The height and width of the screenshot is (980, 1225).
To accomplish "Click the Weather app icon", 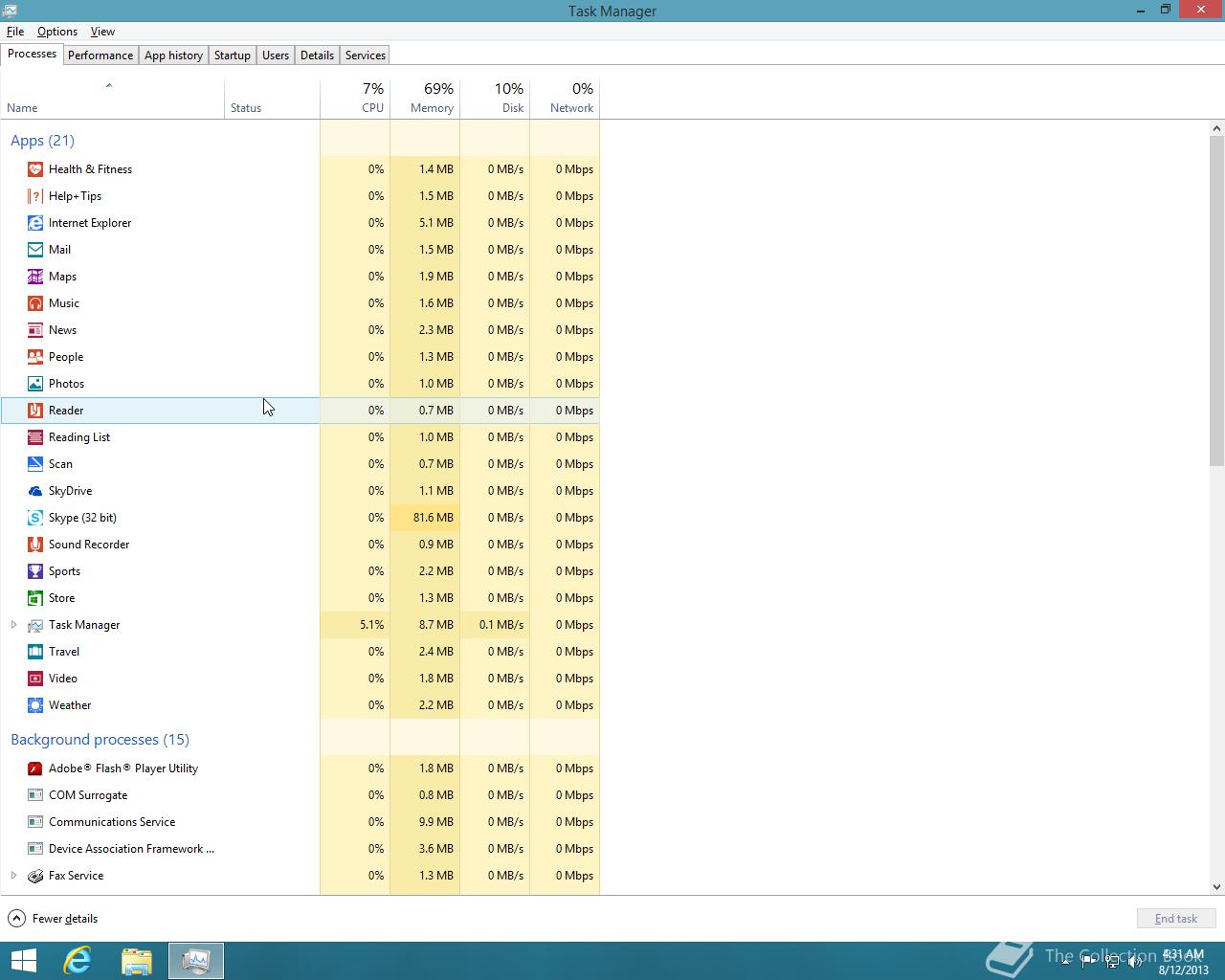I will pyautogui.click(x=35, y=705).
